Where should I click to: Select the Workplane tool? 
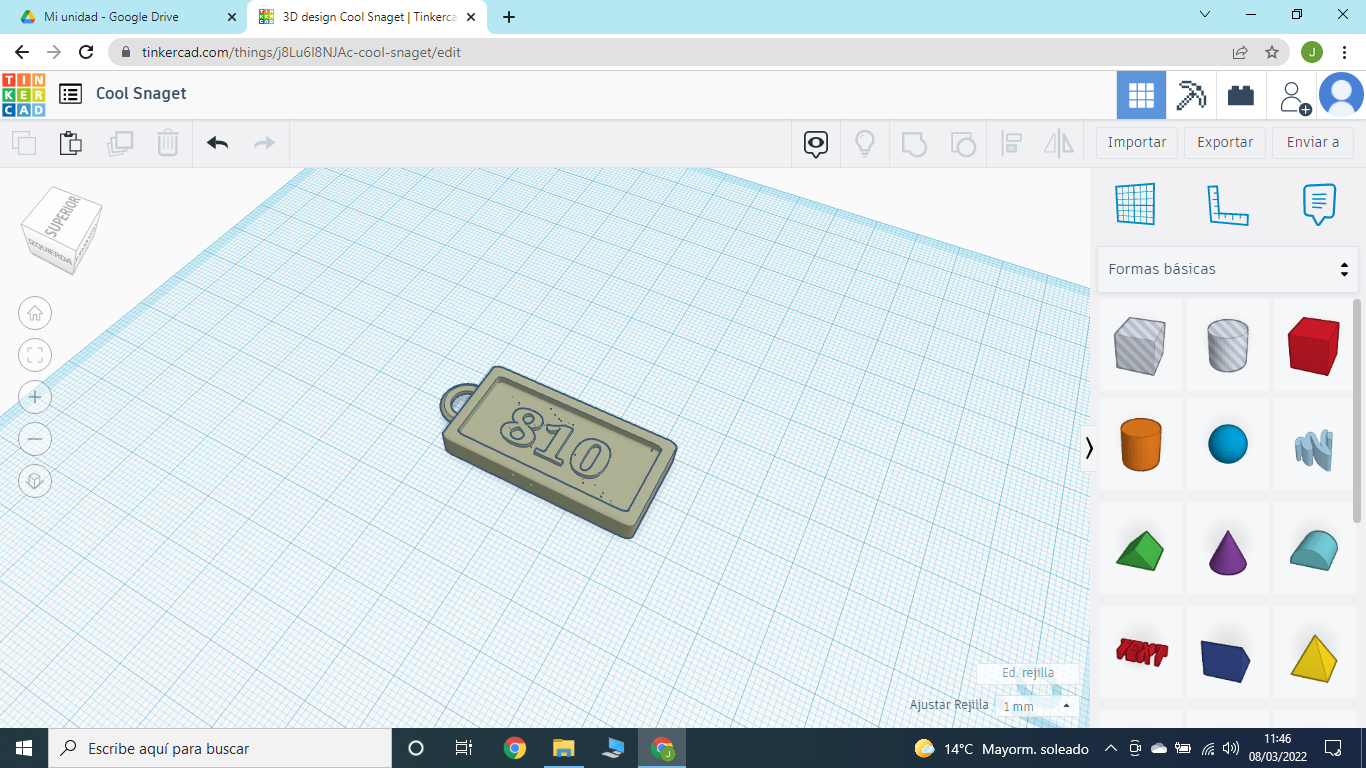(x=1135, y=204)
